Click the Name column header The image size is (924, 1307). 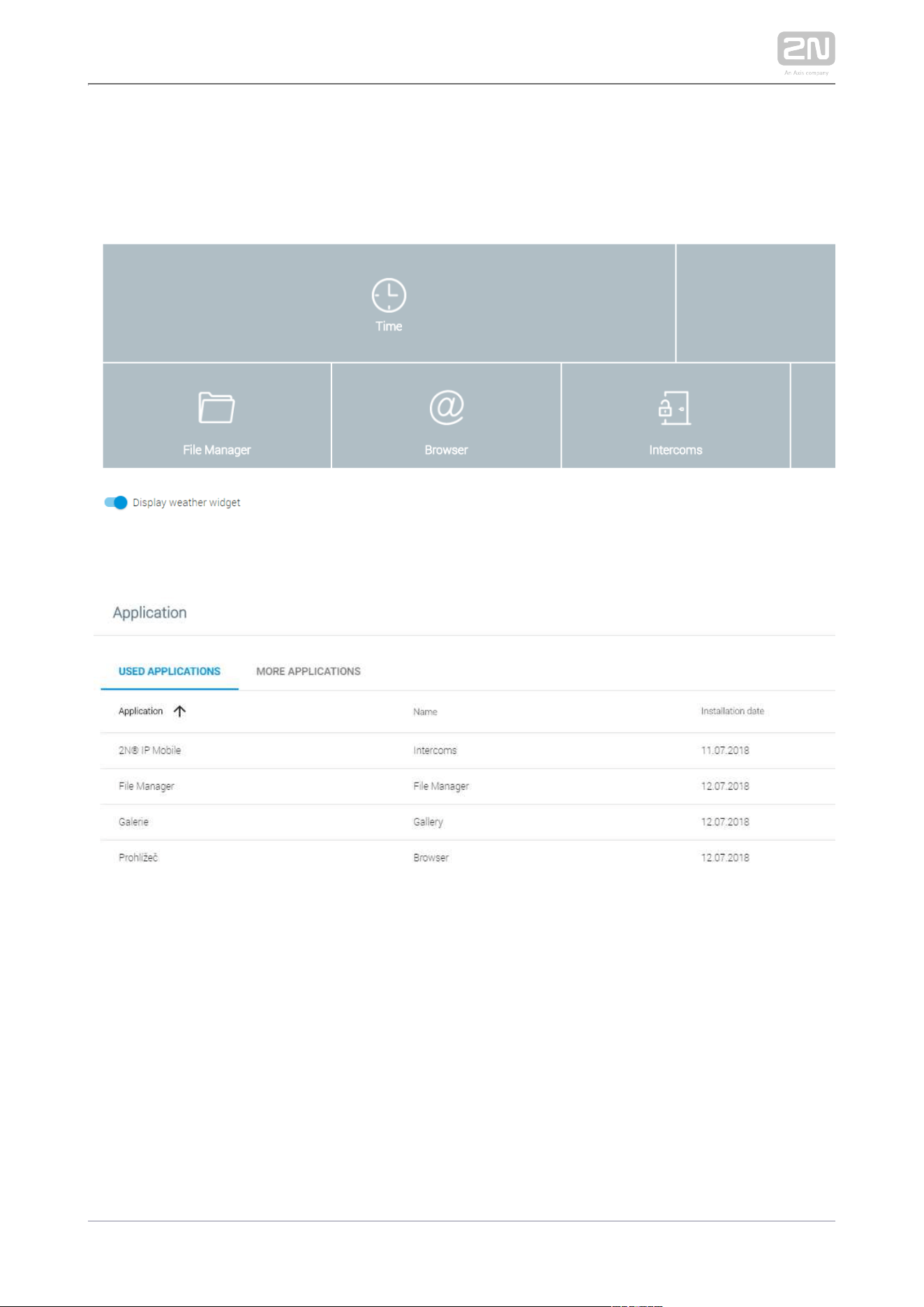pyautogui.click(x=425, y=712)
